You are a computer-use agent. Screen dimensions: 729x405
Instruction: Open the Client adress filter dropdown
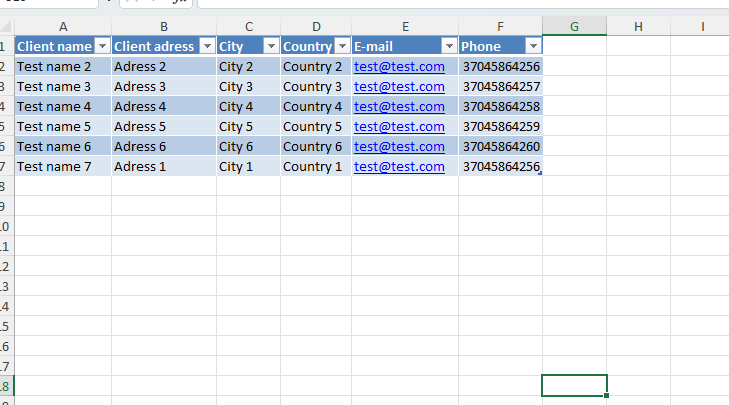207,46
